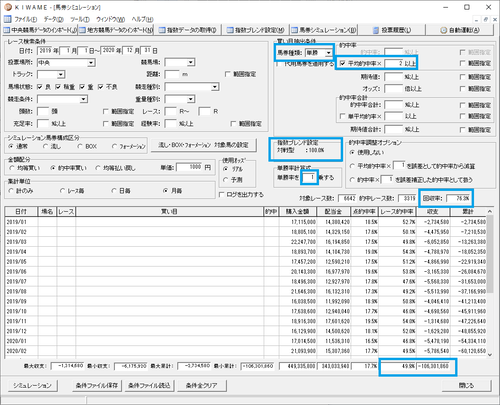Open 指数データの取得 from the toolbar

(187, 30)
